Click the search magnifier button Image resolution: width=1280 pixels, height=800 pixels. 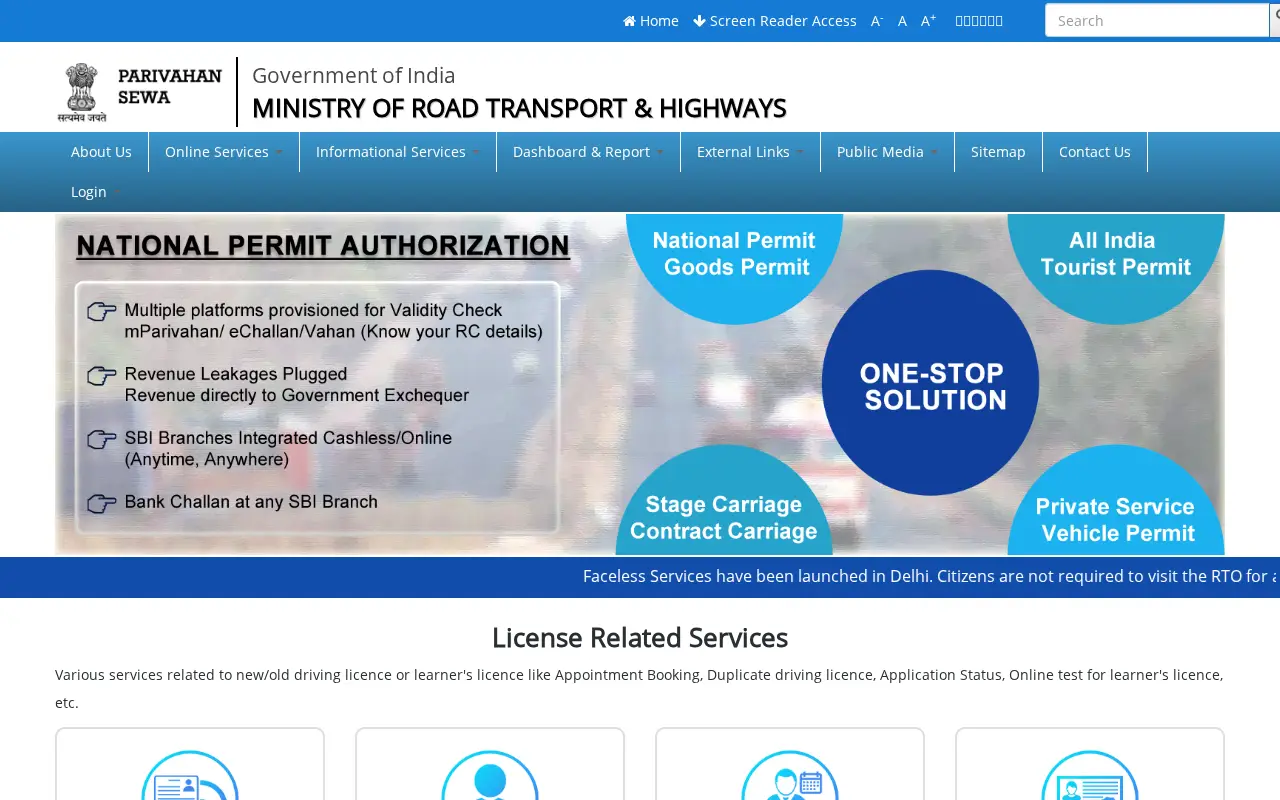point(1275,20)
